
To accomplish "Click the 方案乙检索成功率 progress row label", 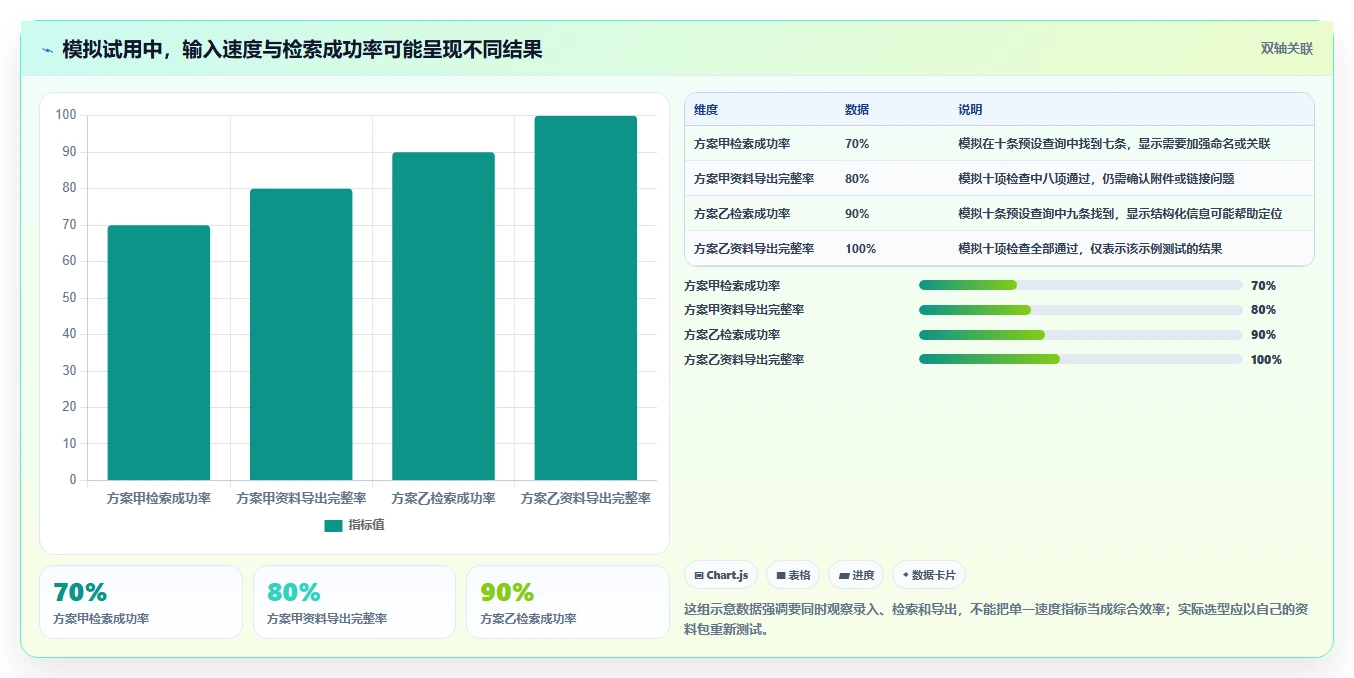I will tap(732, 335).
